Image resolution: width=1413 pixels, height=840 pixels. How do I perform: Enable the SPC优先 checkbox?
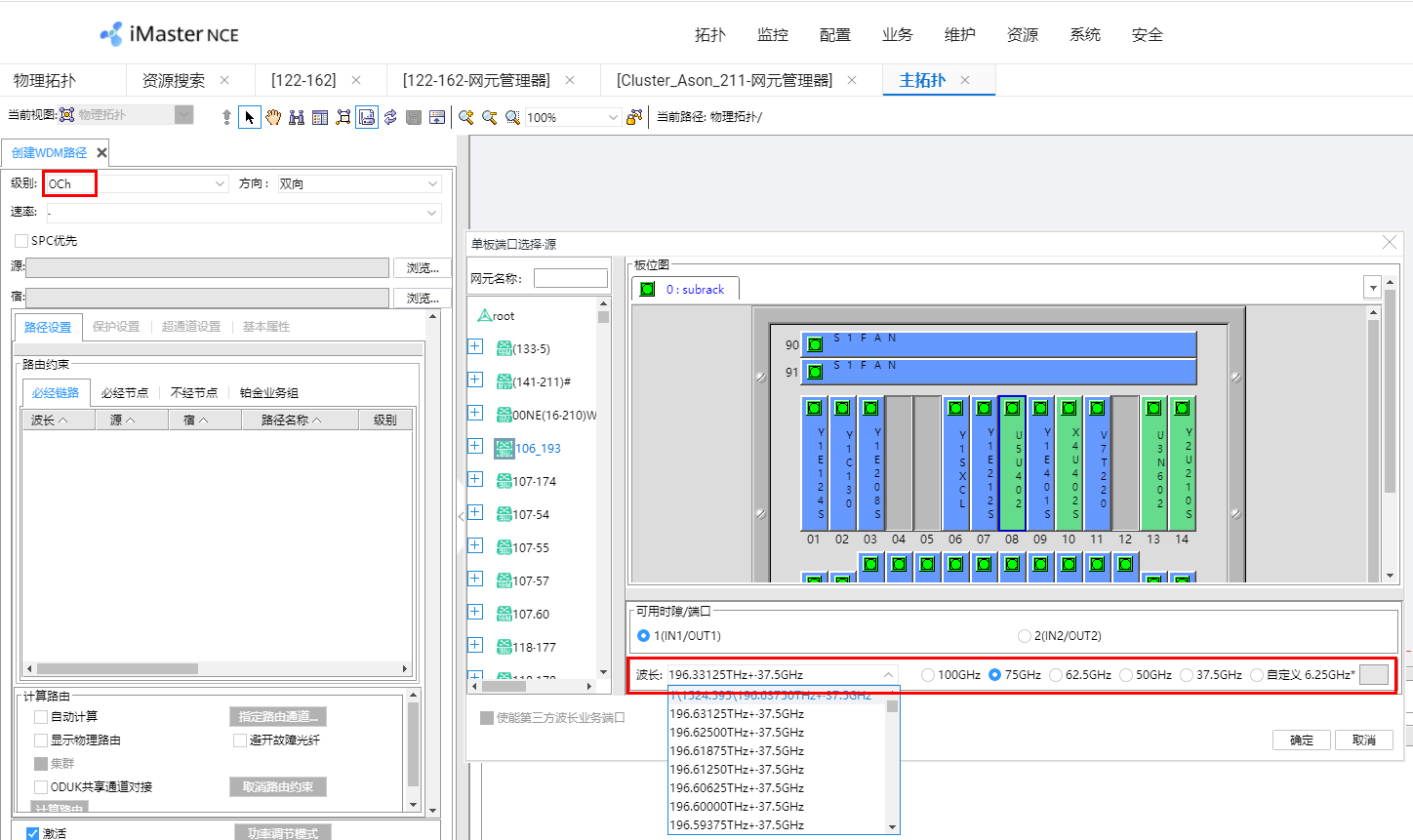pos(21,241)
